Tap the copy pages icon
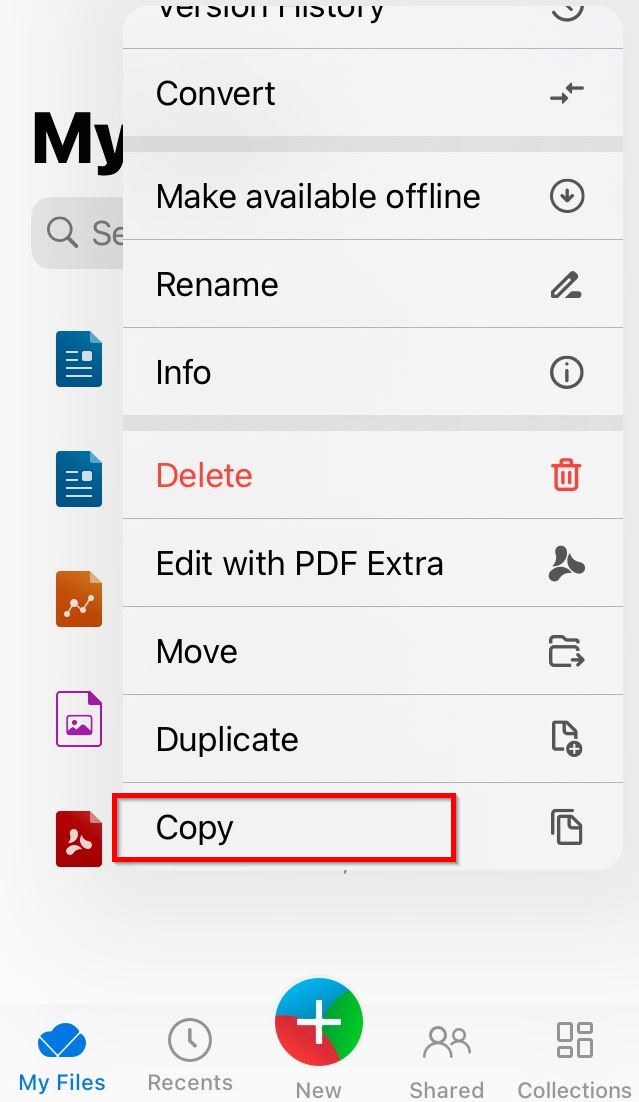The width and height of the screenshot is (639, 1102). click(567, 826)
